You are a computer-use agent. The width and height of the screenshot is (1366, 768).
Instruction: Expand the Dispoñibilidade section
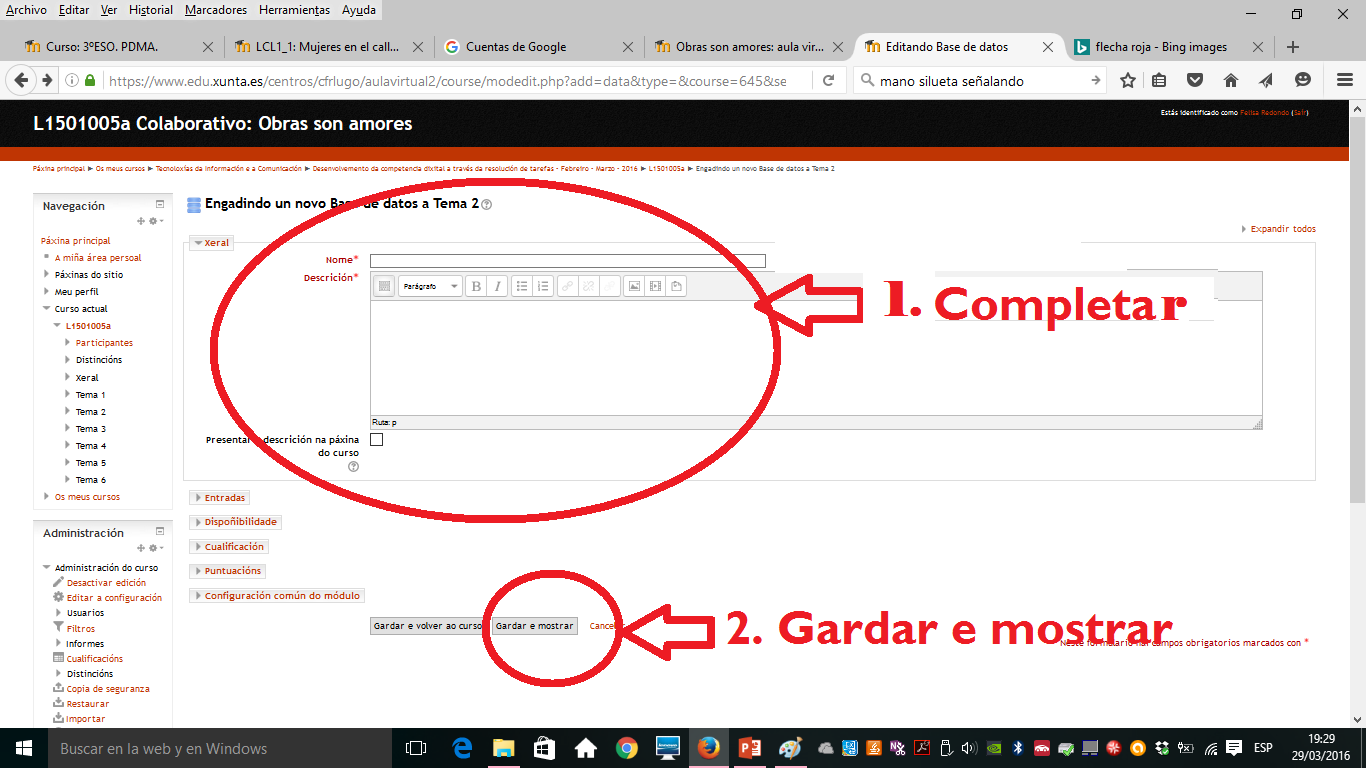[x=240, y=522]
